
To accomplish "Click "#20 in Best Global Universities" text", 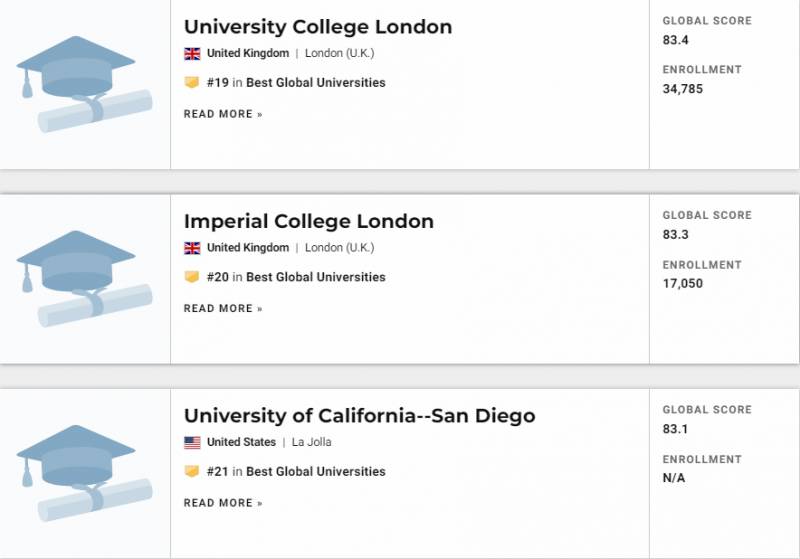I will (296, 277).
